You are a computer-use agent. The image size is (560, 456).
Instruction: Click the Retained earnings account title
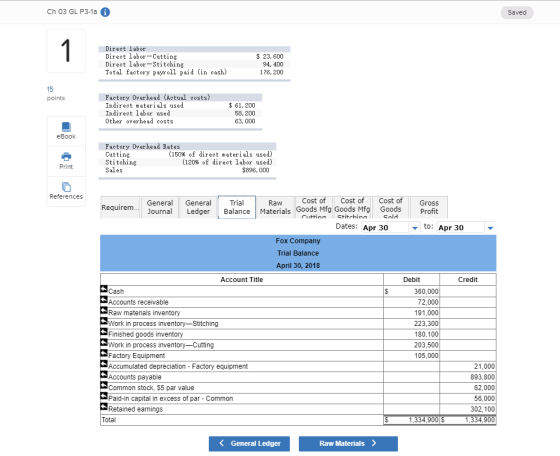coord(135,409)
